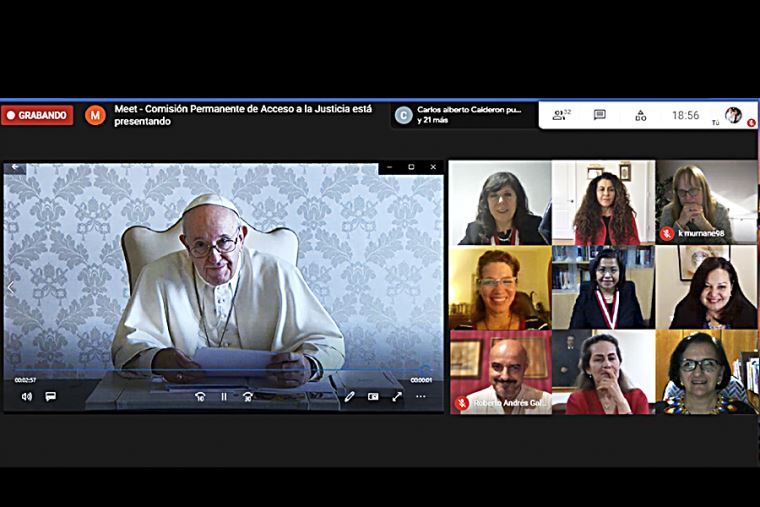
Task: Open the meeting chat panel
Action: [x=600, y=115]
